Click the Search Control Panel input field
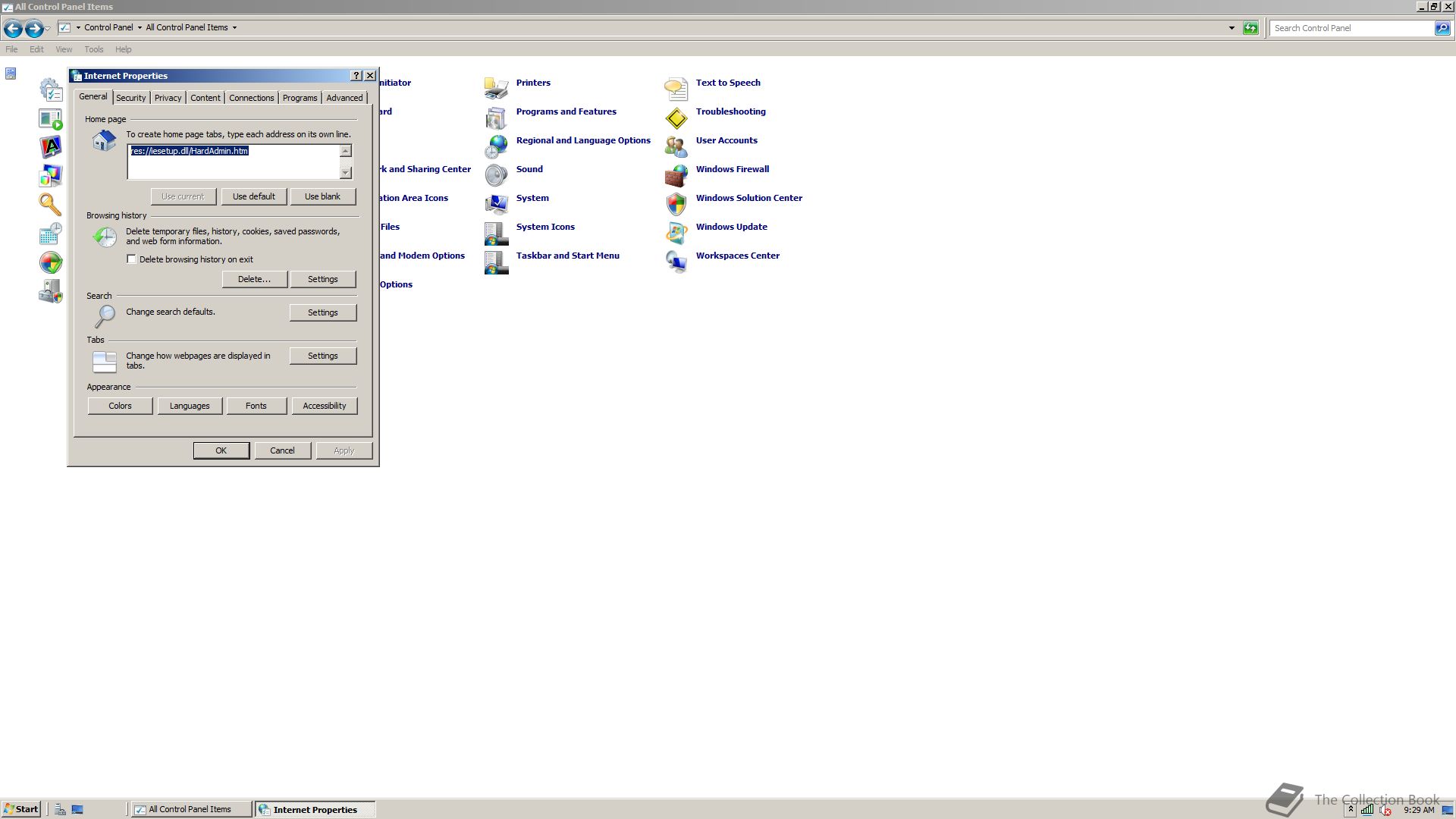 [x=1352, y=28]
